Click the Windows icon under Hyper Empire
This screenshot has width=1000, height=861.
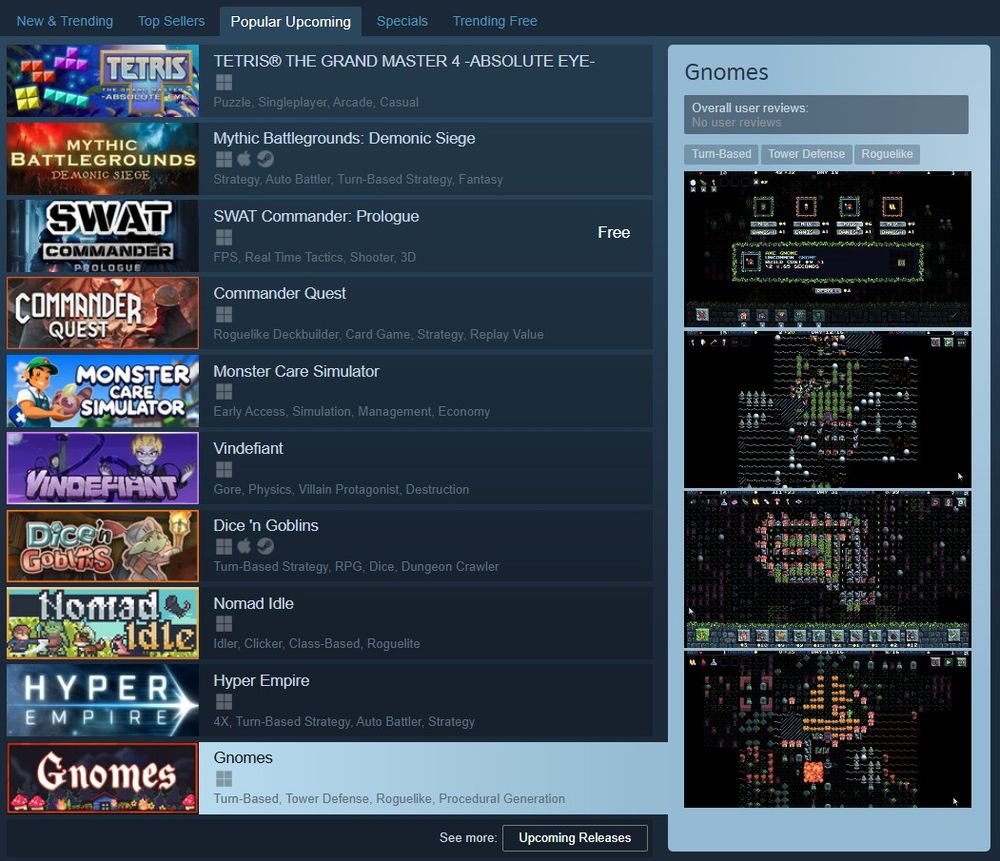224,702
